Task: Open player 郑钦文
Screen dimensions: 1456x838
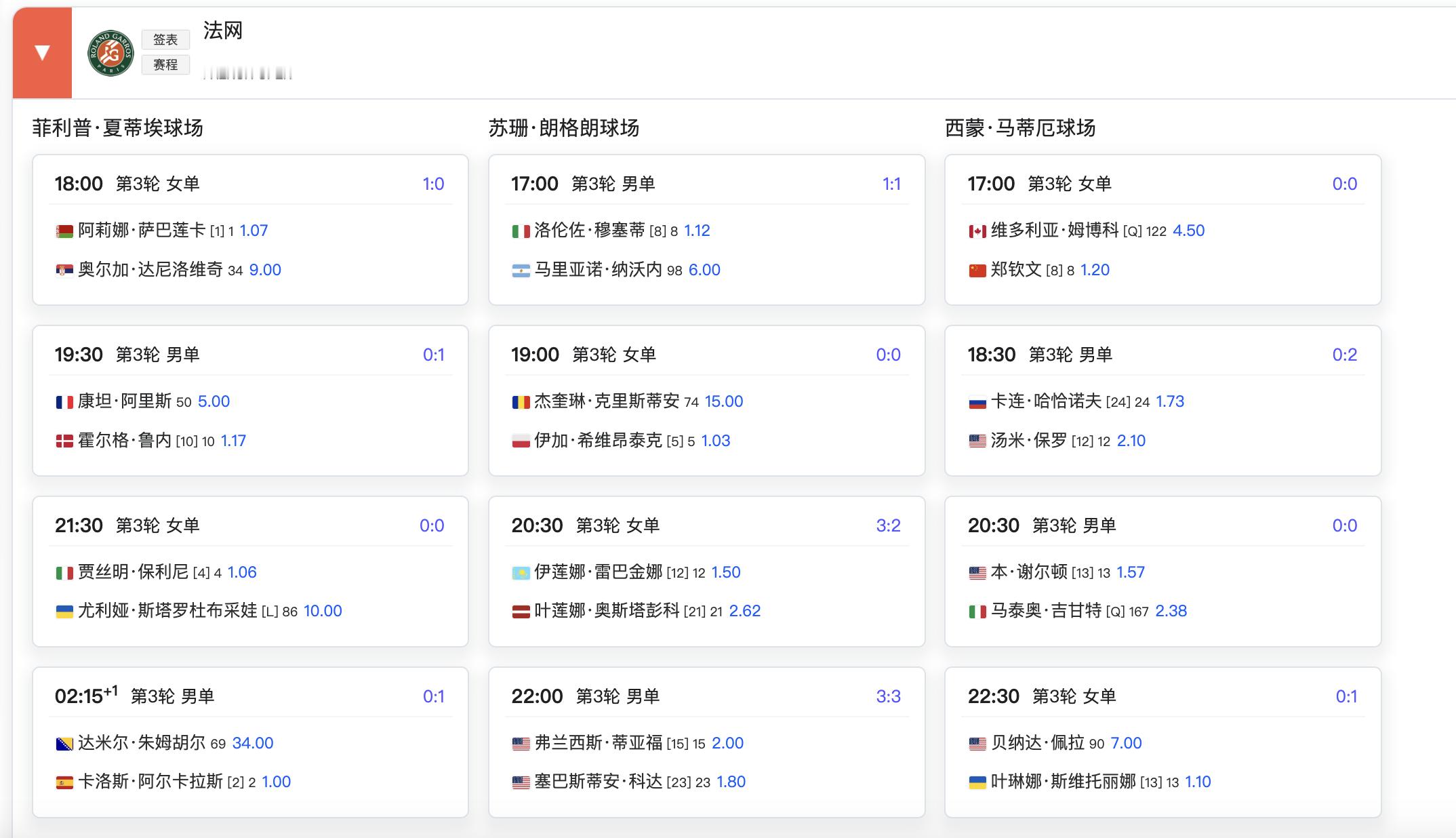Action: (1016, 270)
